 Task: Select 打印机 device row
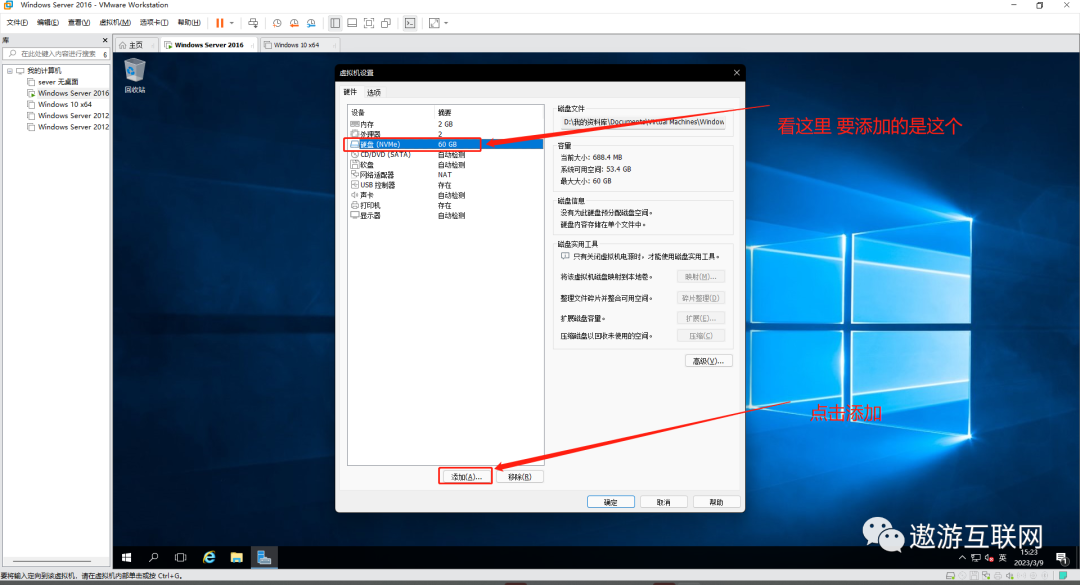[x=445, y=205]
